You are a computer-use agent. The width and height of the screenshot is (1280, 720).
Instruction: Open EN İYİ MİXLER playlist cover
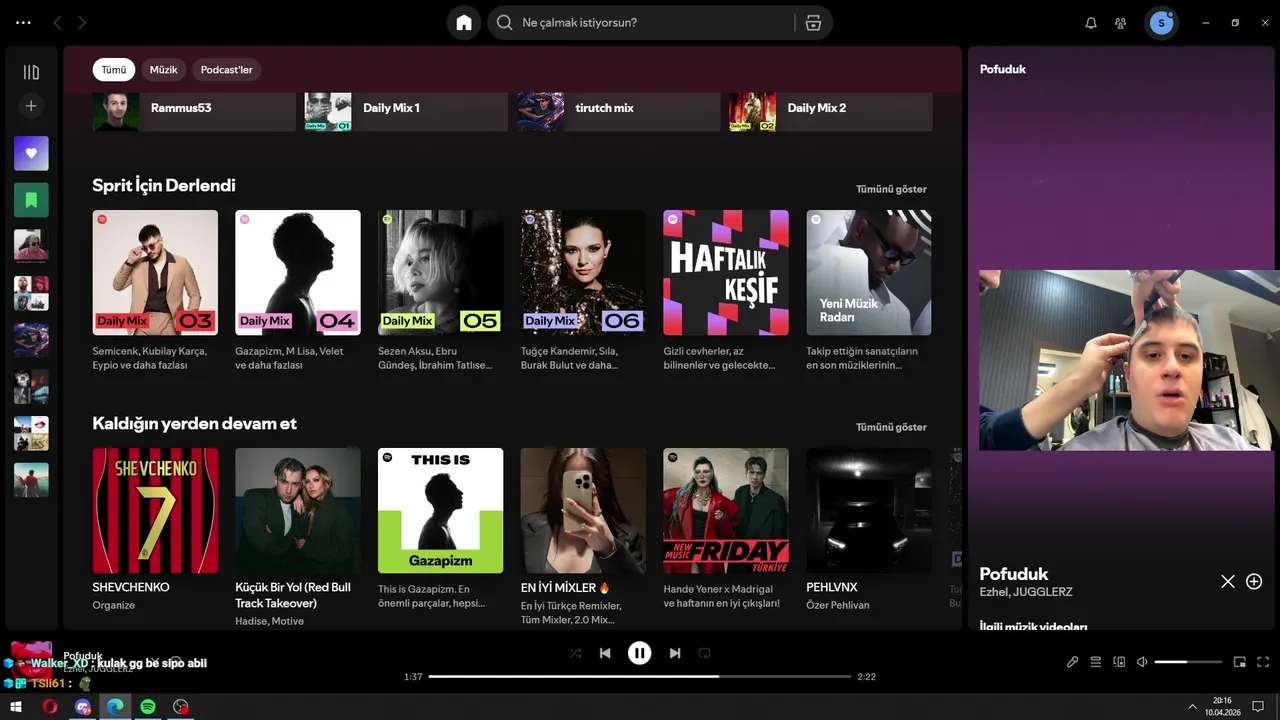point(583,510)
